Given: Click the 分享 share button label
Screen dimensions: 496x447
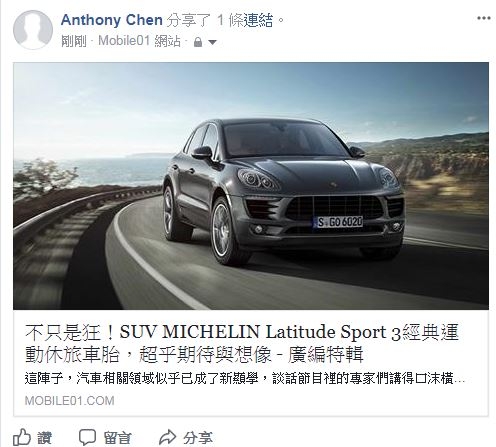Looking at the screenshot, I should pos(198,438).
